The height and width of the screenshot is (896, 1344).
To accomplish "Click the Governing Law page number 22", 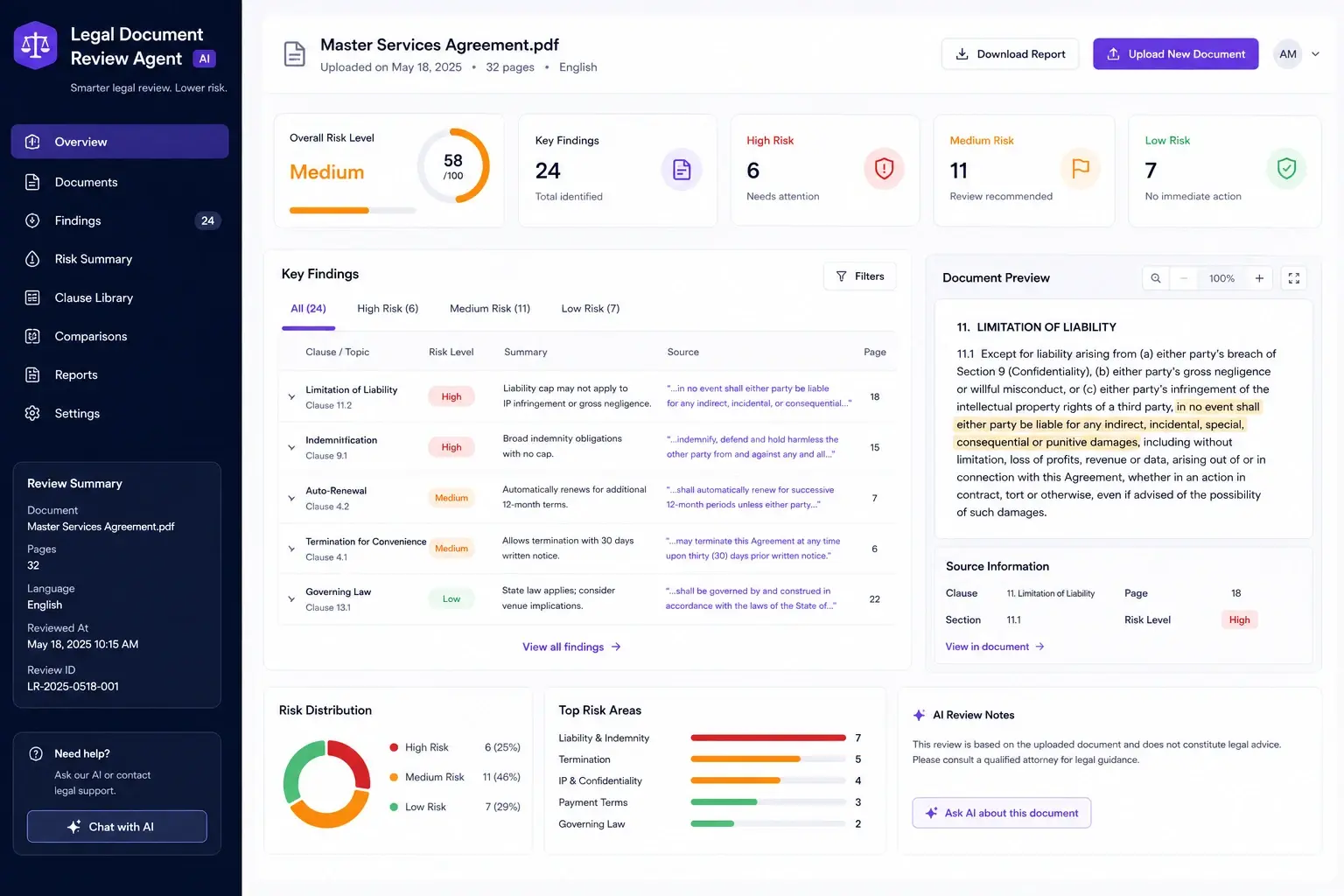I will pos(875,599).
